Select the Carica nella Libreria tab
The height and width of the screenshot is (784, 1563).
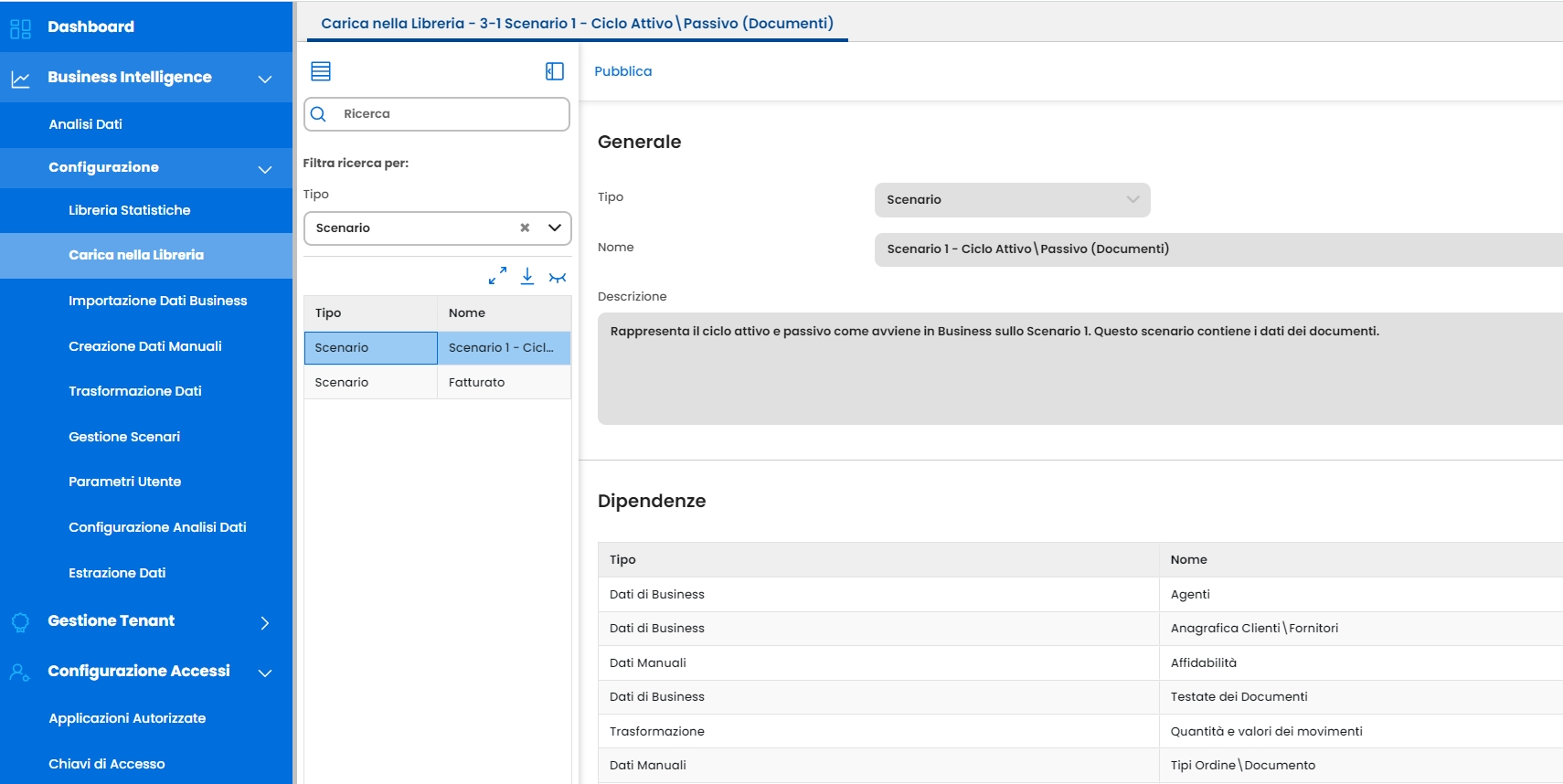pos(577,23)
